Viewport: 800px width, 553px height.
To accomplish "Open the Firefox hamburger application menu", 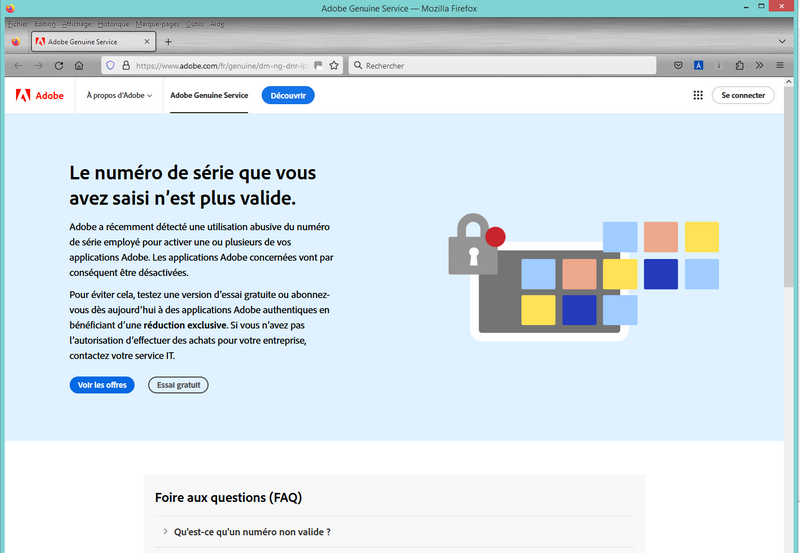I will (x=780, y=65).
